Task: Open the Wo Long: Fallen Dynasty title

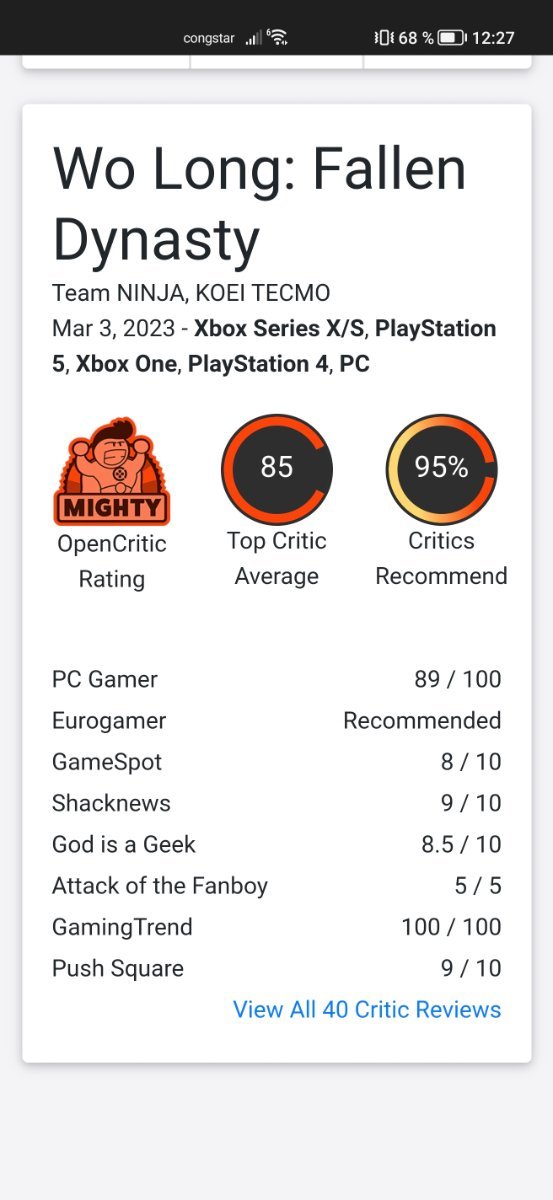Action: 259,204
